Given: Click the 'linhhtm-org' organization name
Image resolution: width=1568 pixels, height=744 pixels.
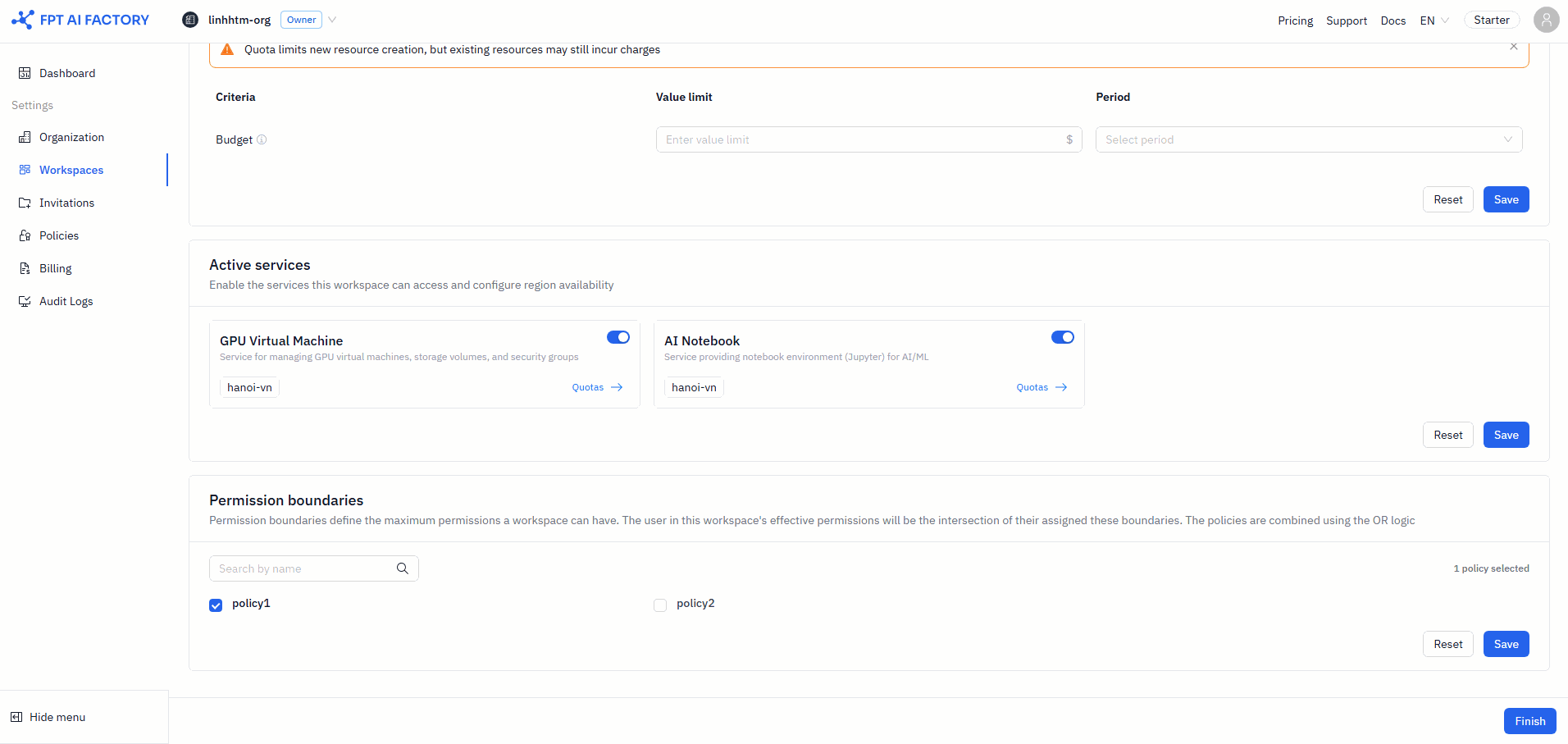Looking at the screenshot, I should (x=239, y=20).
